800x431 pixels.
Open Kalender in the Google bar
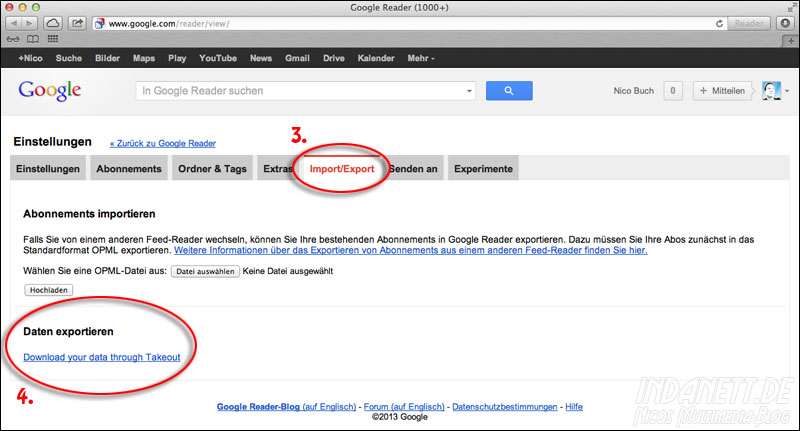376,58
